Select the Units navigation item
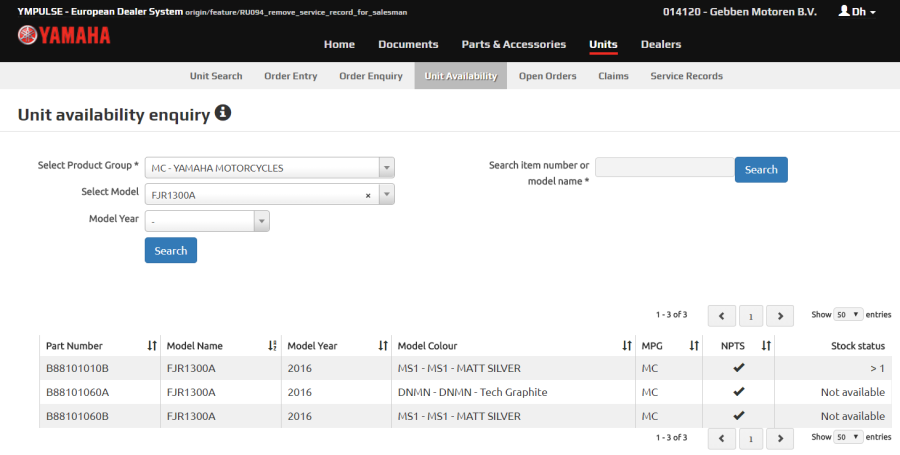The width and height of the screenshot is (900, 455). 603,44
